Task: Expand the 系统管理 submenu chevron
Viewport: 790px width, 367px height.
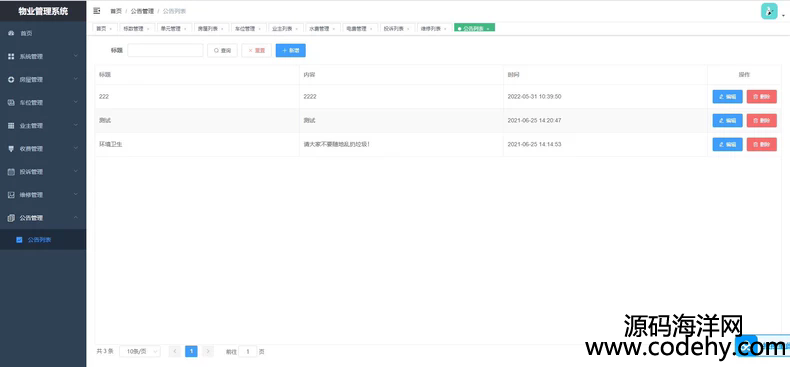Action: tap(76, 56)
